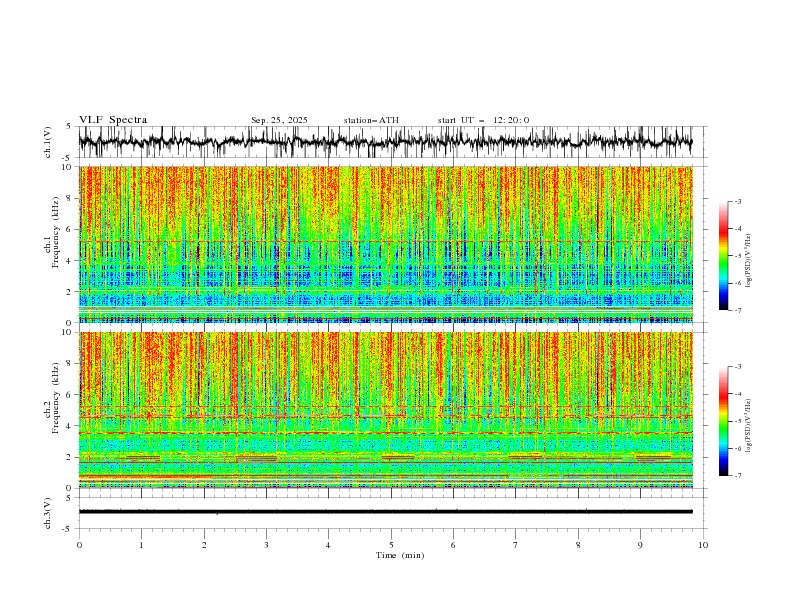Click the ch.1 'Frequency (kHz)' axis label
The height and width of the screenshot is (612, 792).
[x=56, y=233]
